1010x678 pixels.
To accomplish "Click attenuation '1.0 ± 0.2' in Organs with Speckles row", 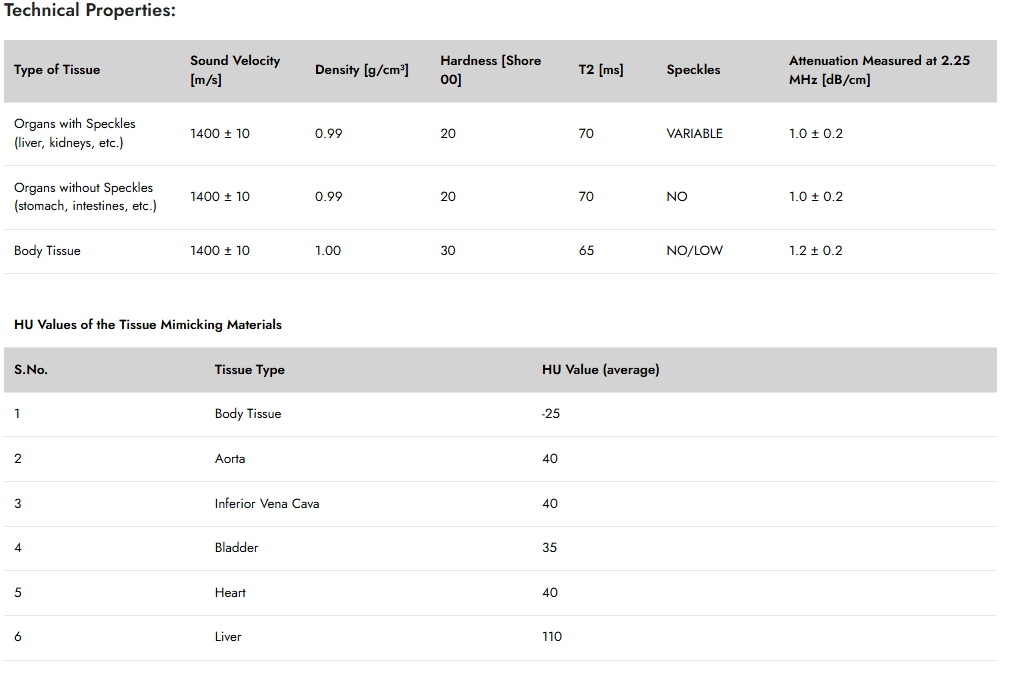I will (x=815, y=133).
